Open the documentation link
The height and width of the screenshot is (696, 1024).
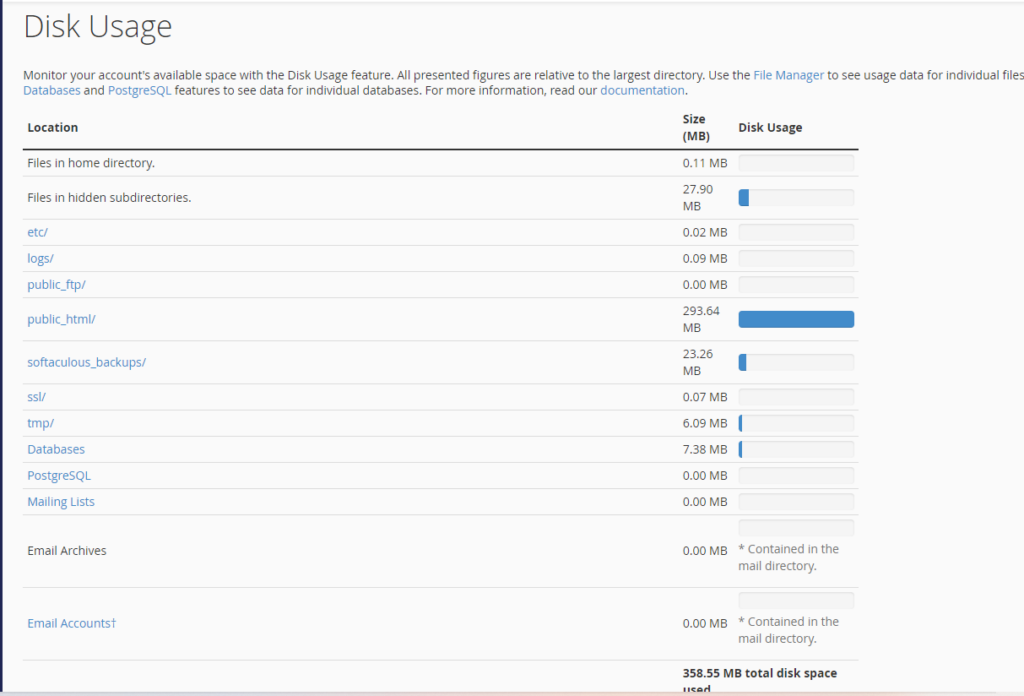click(x=641, y=90)
